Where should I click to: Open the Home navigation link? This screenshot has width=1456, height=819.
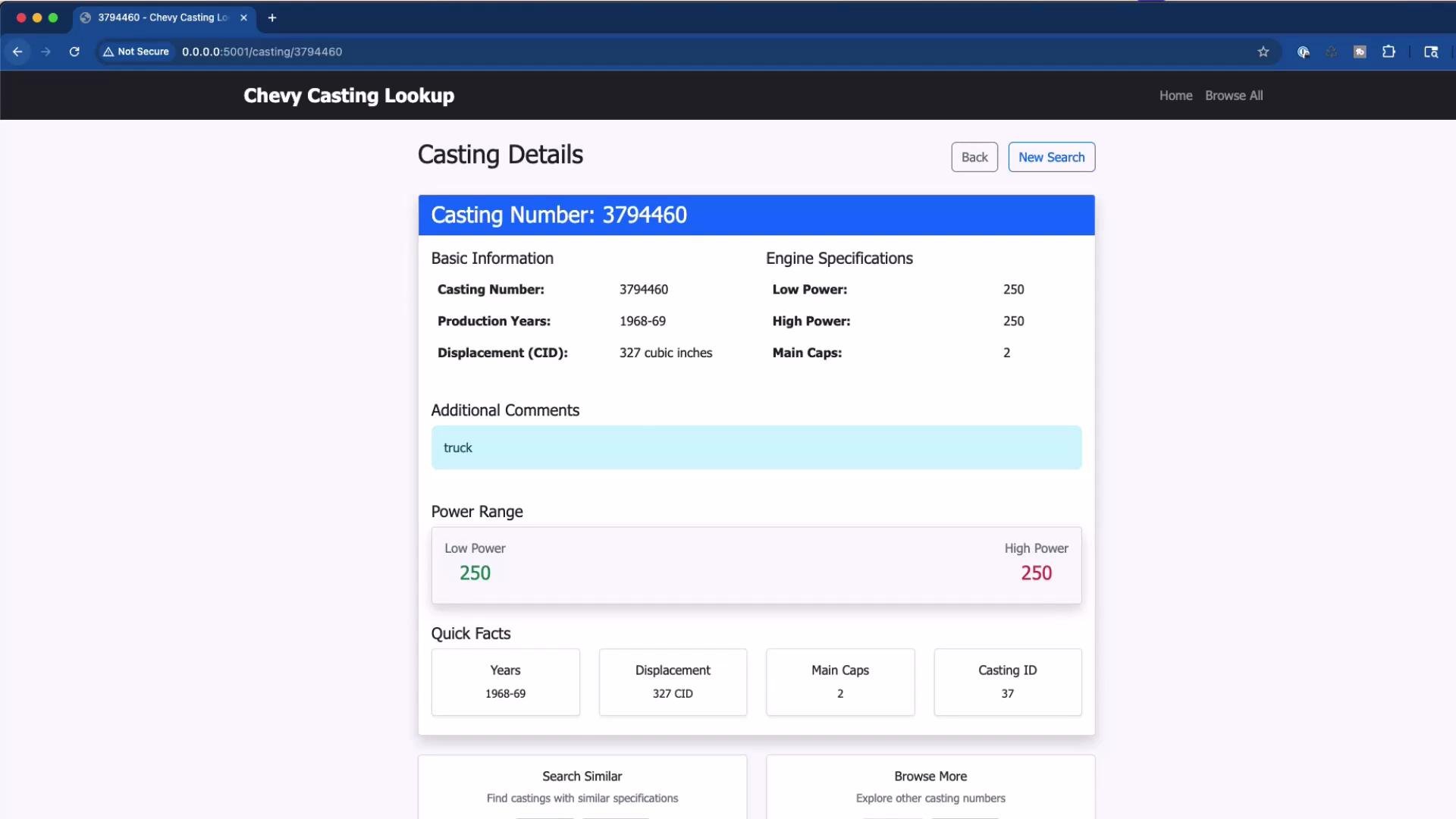(x=1175, y=96)
